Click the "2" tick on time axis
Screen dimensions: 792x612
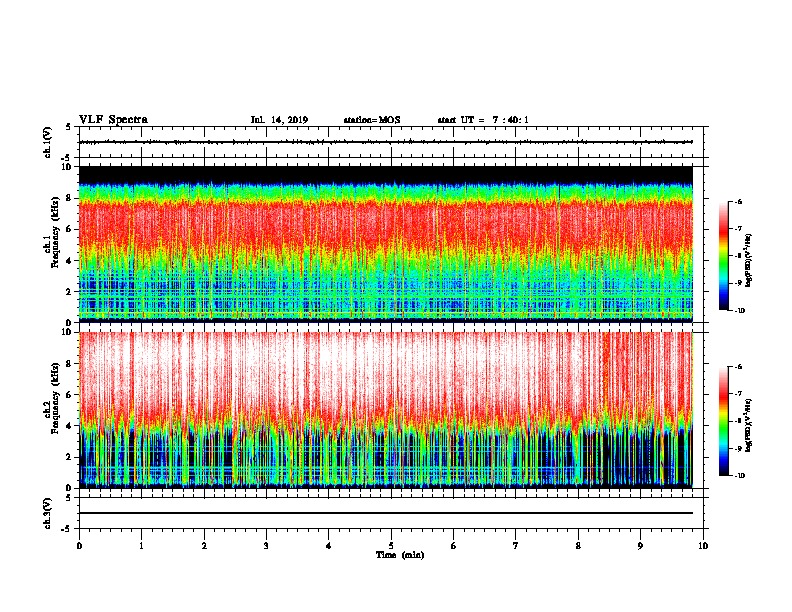204,546
